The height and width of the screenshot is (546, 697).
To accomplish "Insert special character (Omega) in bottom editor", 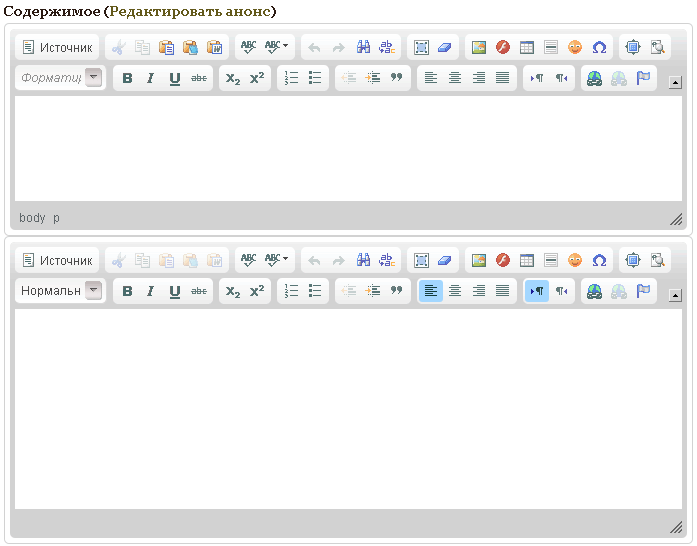I will (x=599, y=260).
